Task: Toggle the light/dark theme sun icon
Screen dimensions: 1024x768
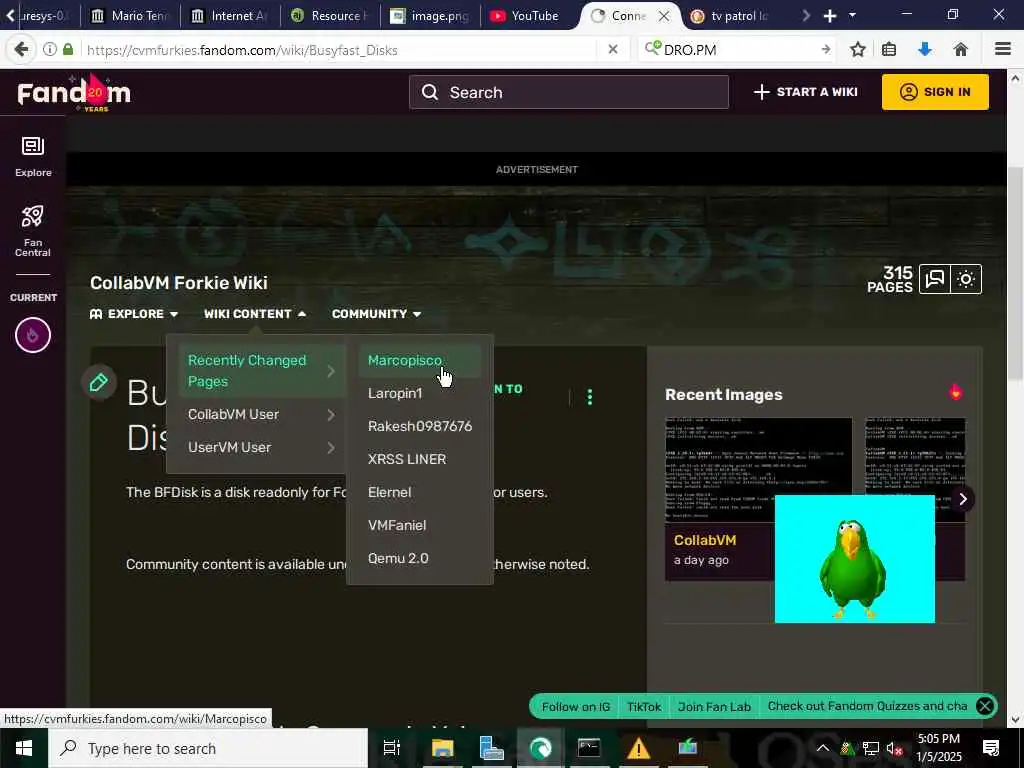Action: tap(966, 280)
